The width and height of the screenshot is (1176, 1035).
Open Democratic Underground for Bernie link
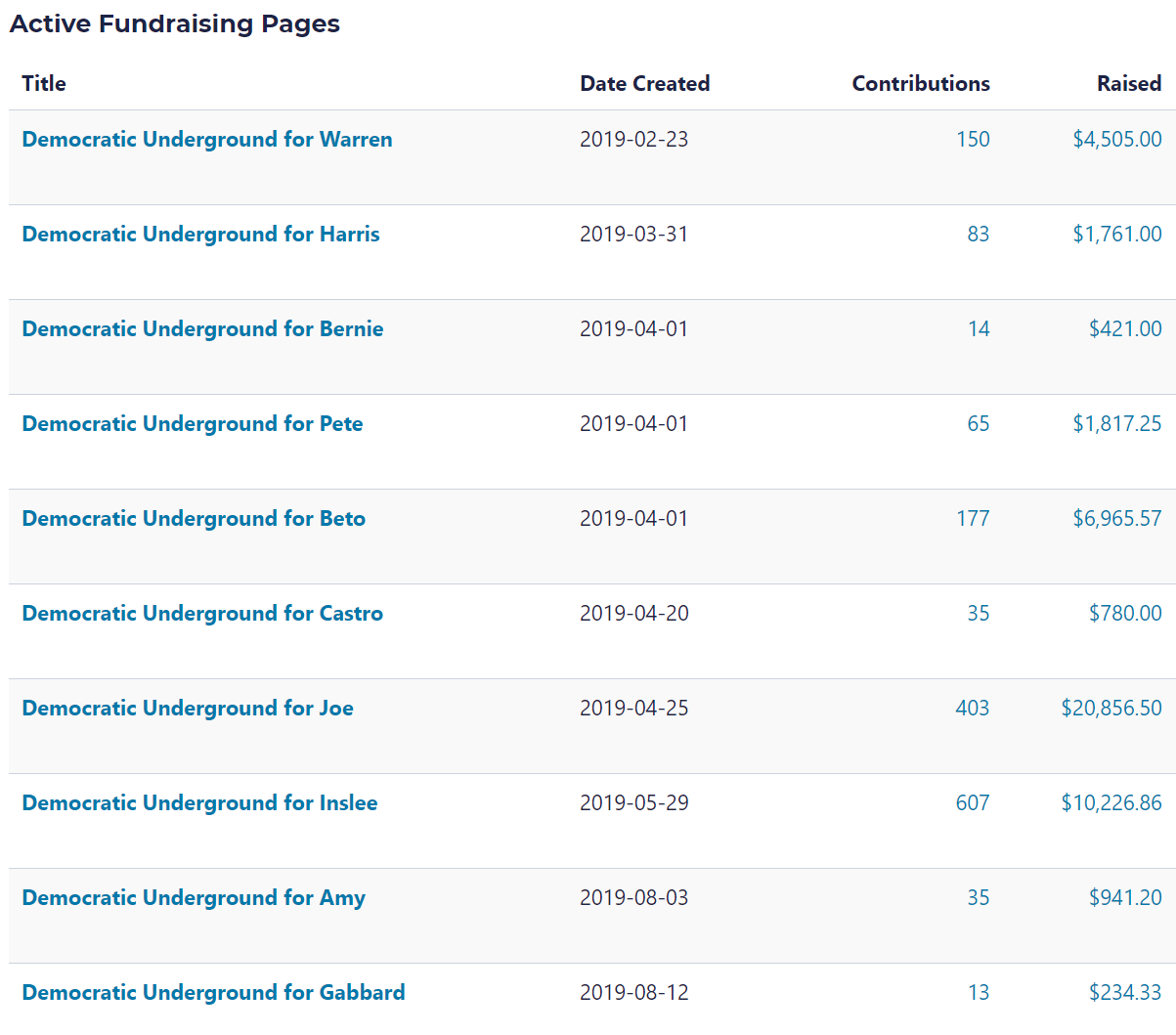202,329
